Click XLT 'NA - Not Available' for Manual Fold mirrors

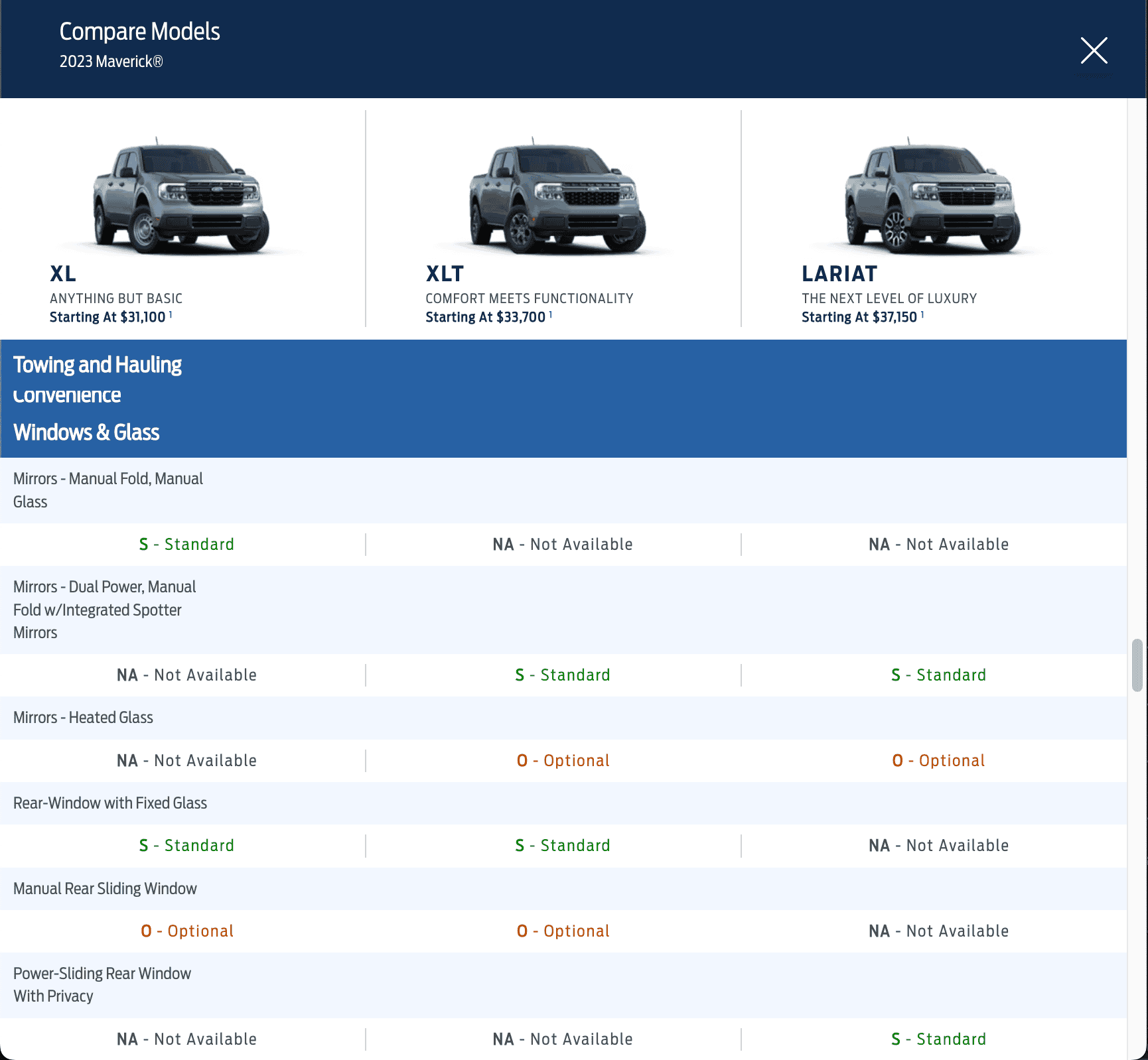[x=563, y=545]
